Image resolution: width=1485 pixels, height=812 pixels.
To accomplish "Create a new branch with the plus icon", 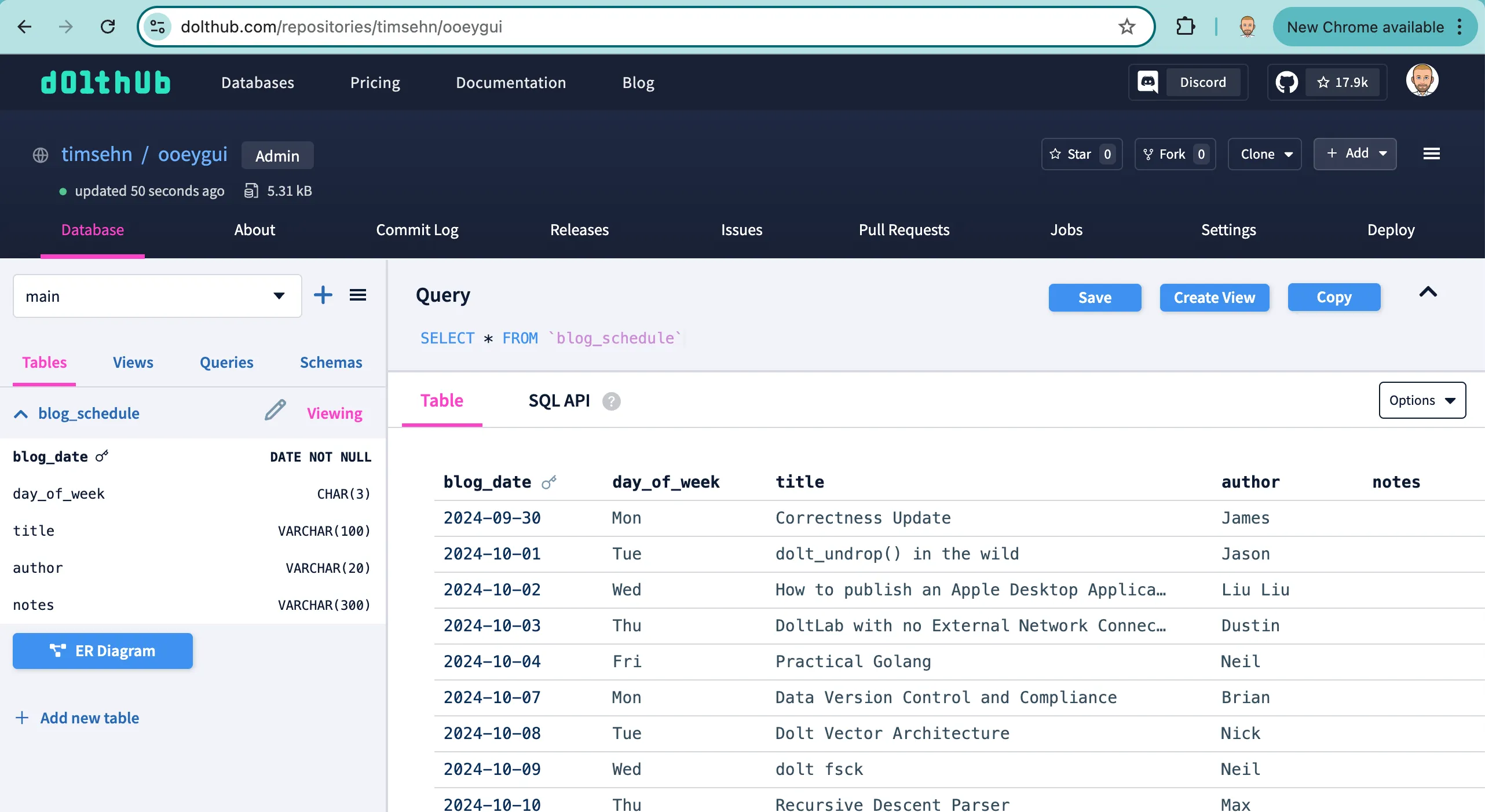I will coord(323,295).
